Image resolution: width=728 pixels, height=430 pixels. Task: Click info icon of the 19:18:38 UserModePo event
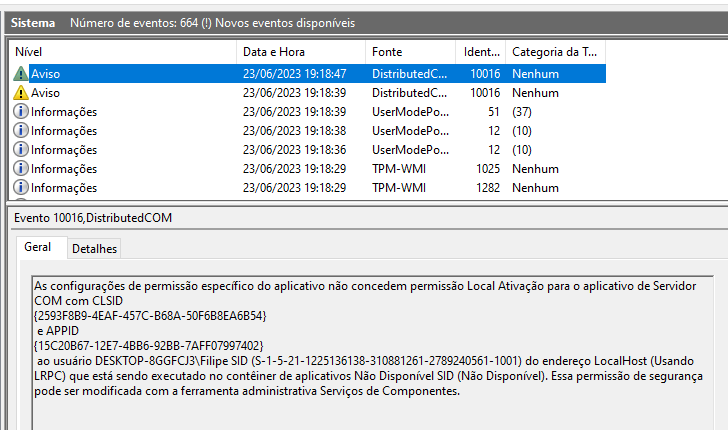[20, 130]
